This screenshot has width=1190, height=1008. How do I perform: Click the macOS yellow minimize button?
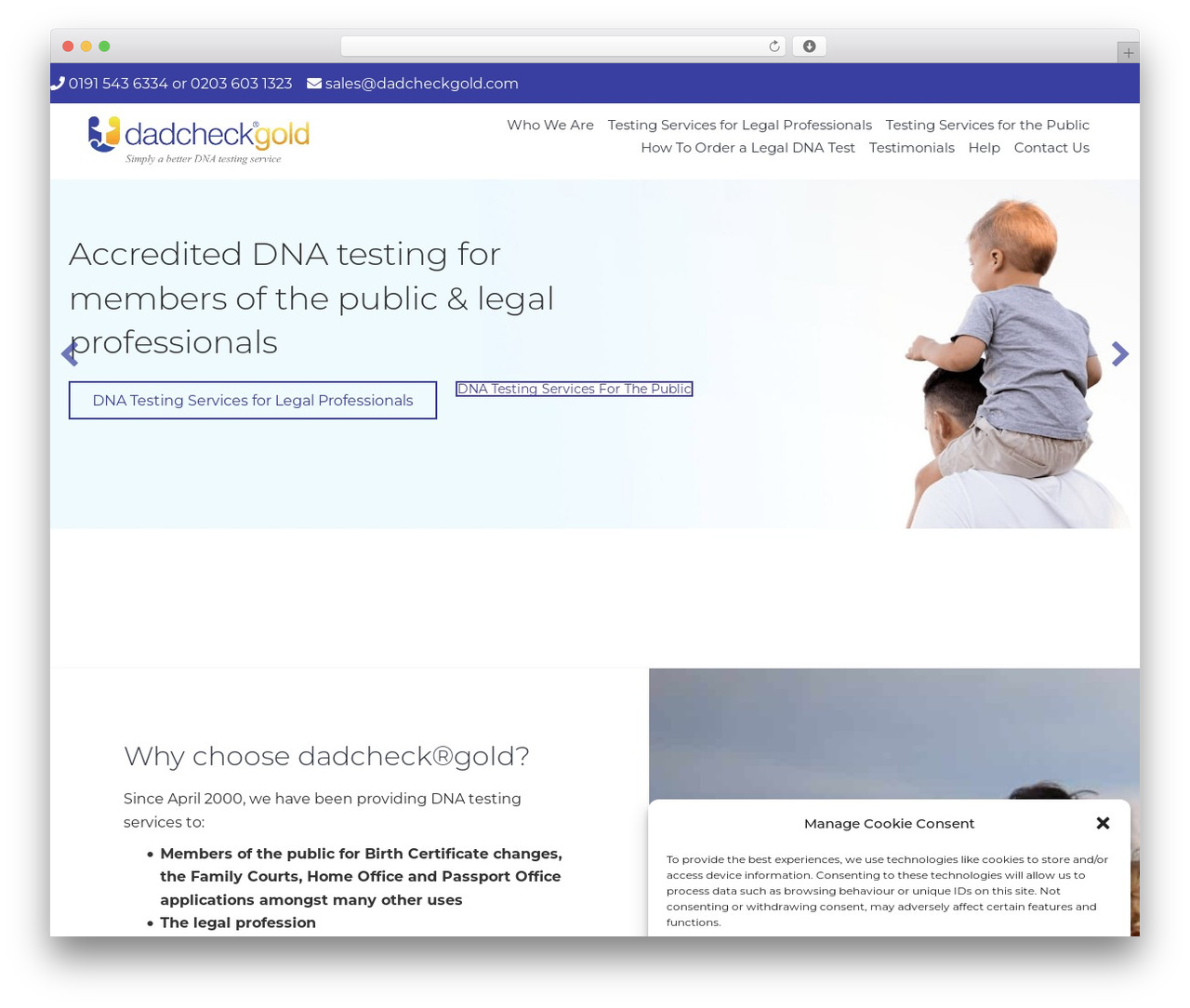[x=86, y=46]
